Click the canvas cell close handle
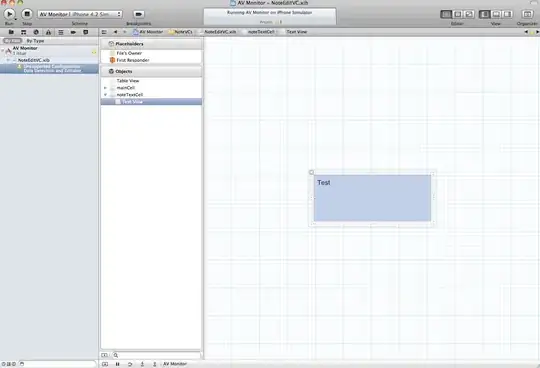 point(311,172)
